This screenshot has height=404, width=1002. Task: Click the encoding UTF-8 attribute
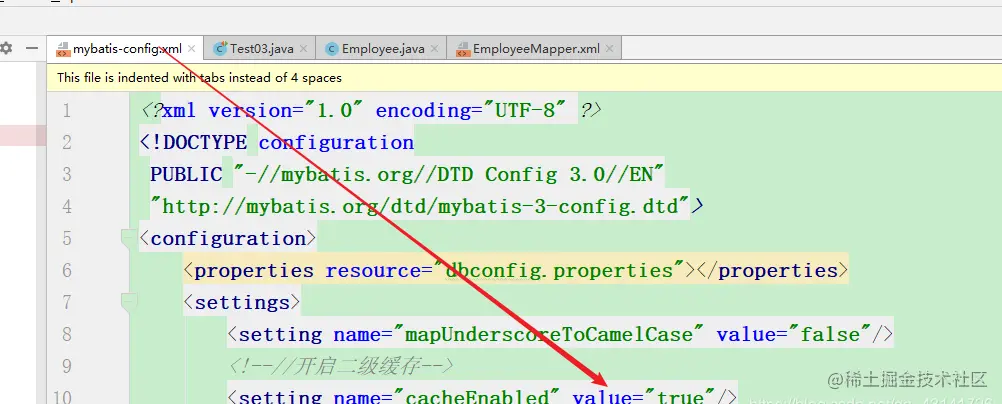472,111
